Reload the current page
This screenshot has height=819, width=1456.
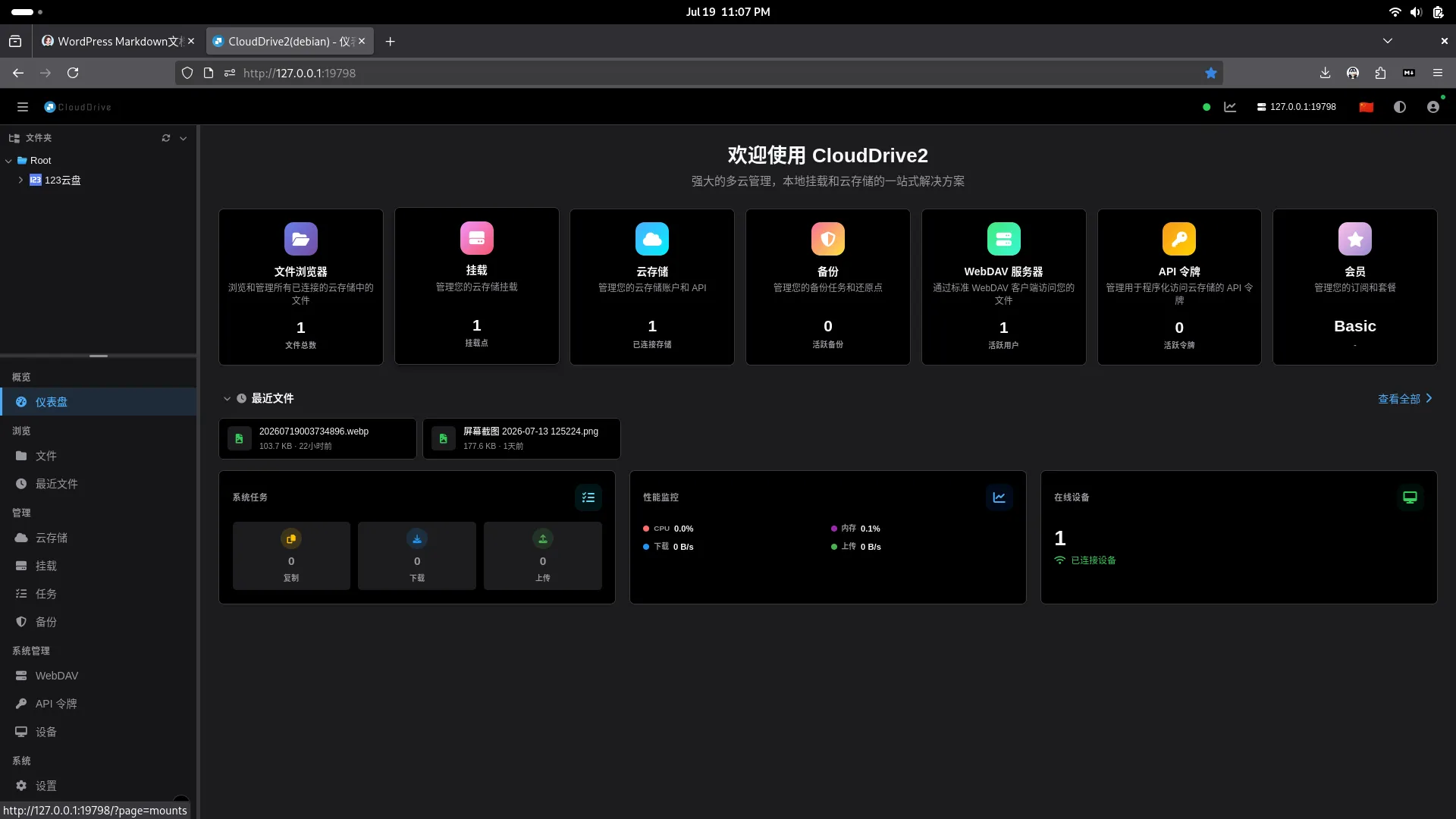coord(73,73)
